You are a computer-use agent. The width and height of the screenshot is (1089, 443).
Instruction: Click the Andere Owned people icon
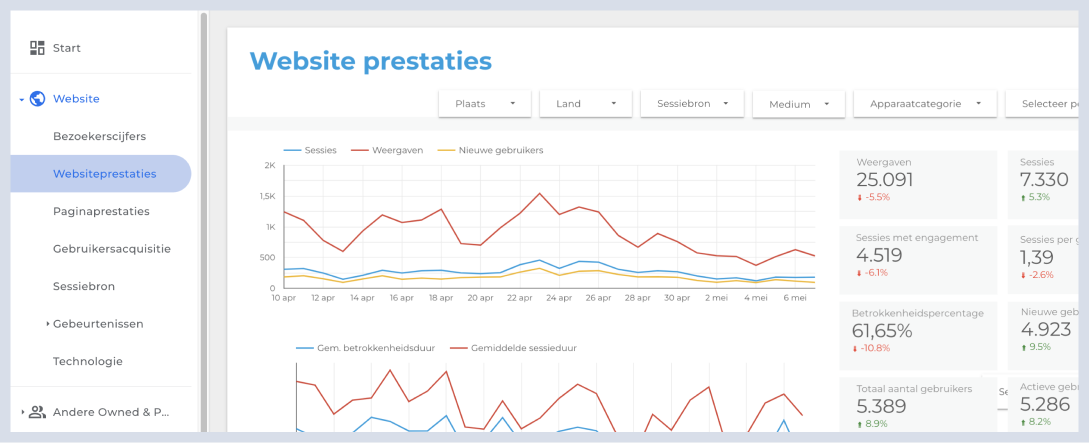pyautogui.click(x=37, y=412)
